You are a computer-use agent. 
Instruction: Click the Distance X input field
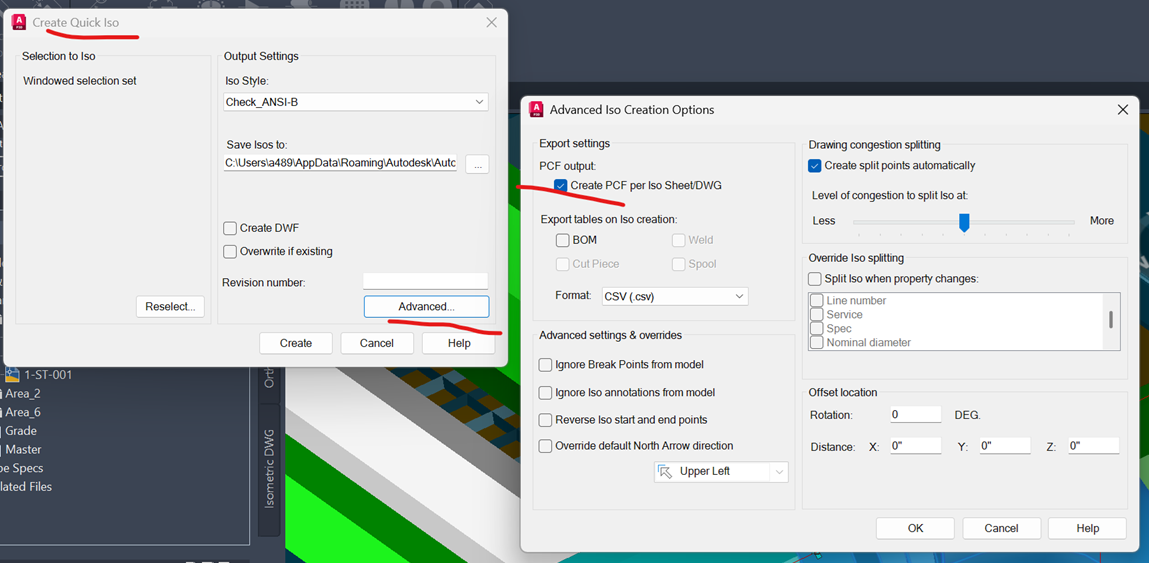coord(916,446)
